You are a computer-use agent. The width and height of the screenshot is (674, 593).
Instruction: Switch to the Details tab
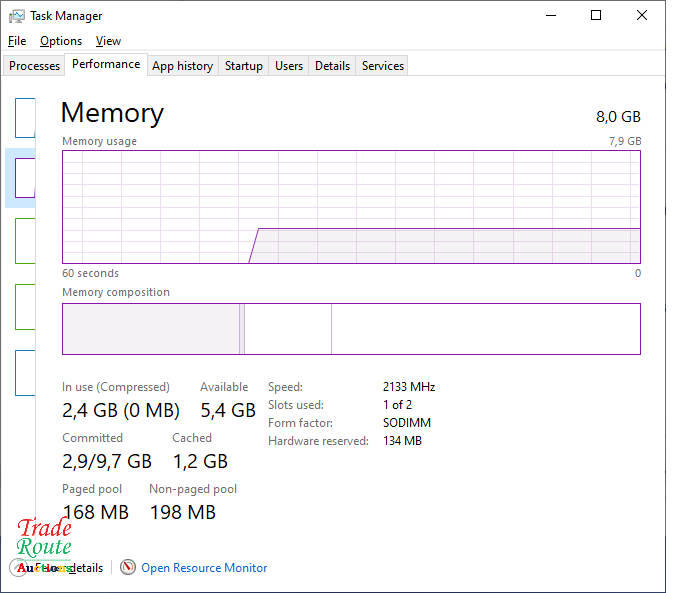tap(332, 66)
